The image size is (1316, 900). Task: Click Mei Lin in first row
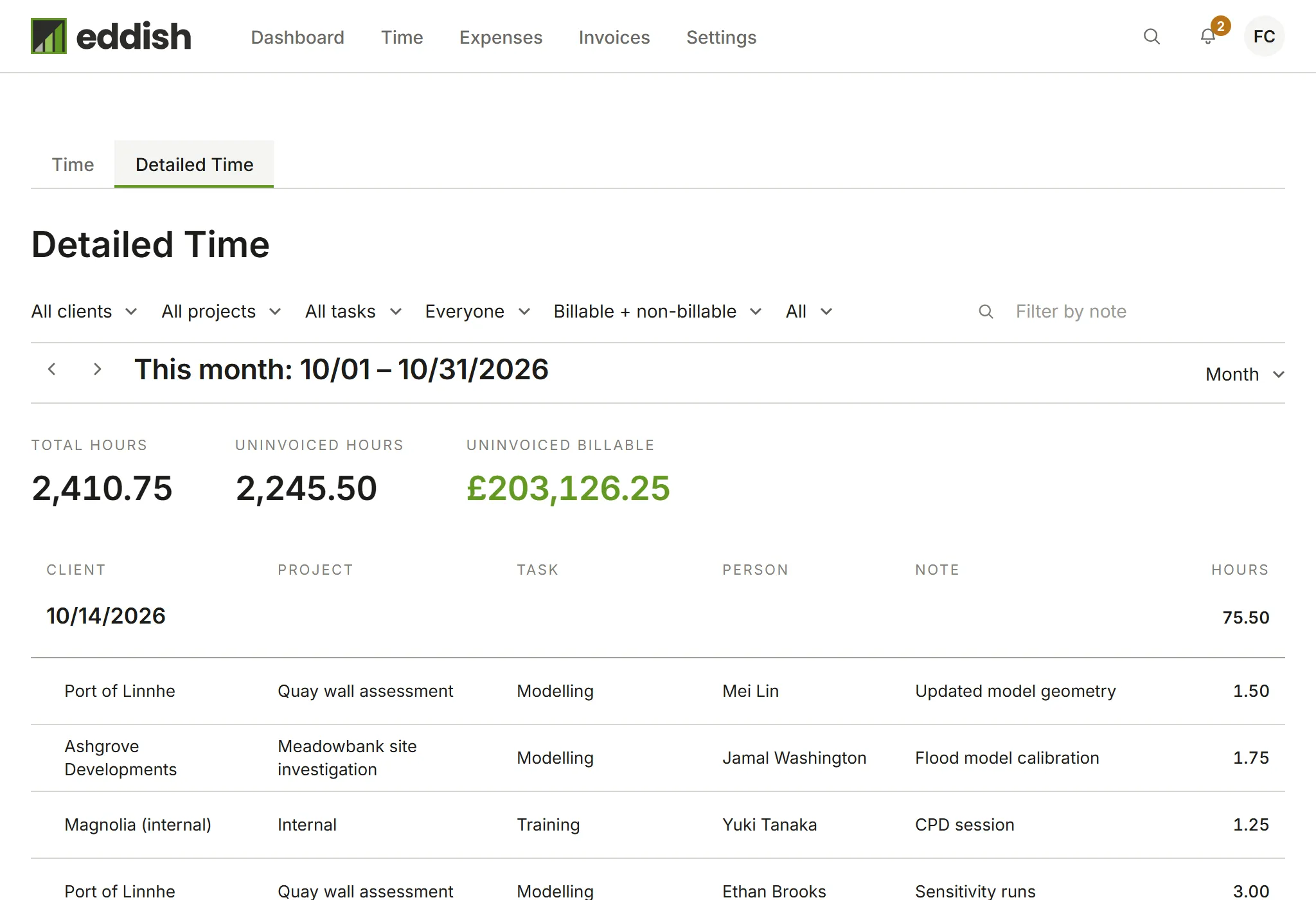(751, 691)
